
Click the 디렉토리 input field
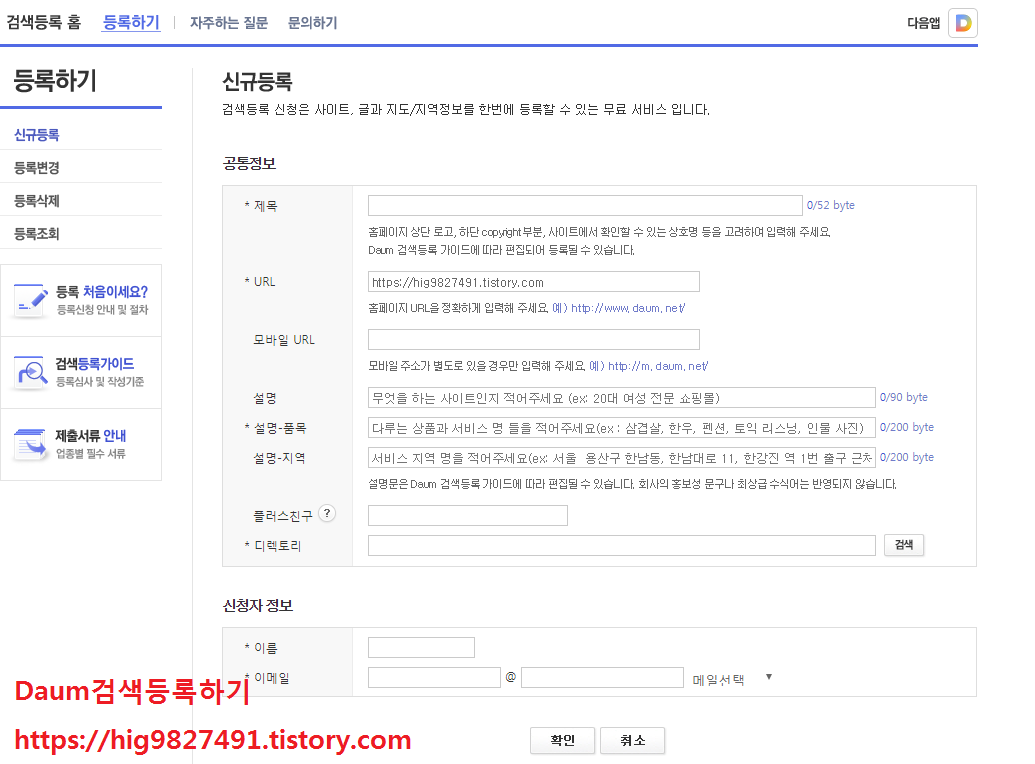621,545
